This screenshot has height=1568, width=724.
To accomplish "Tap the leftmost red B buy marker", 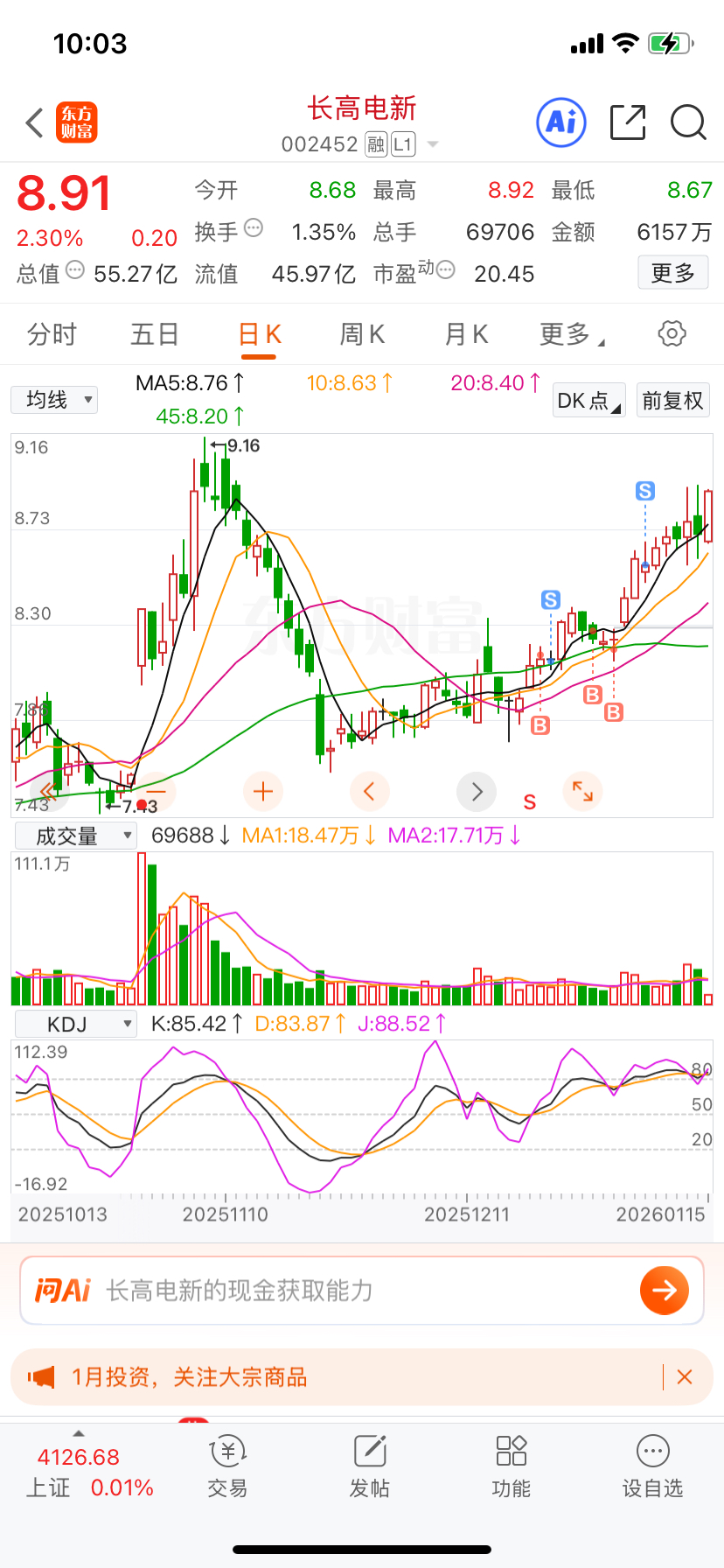I will coord(540,725).
